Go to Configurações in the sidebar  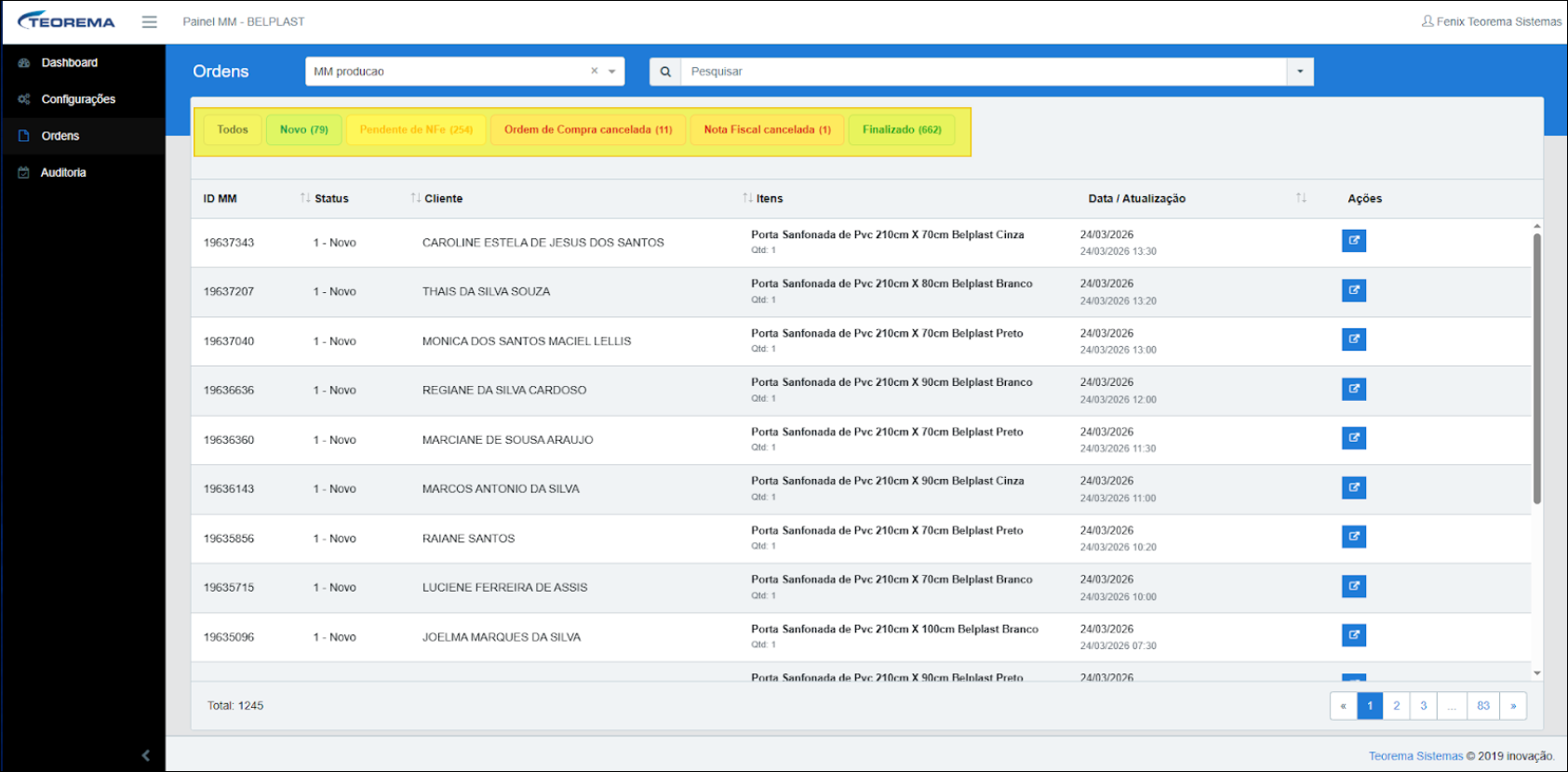pos(78,100)
